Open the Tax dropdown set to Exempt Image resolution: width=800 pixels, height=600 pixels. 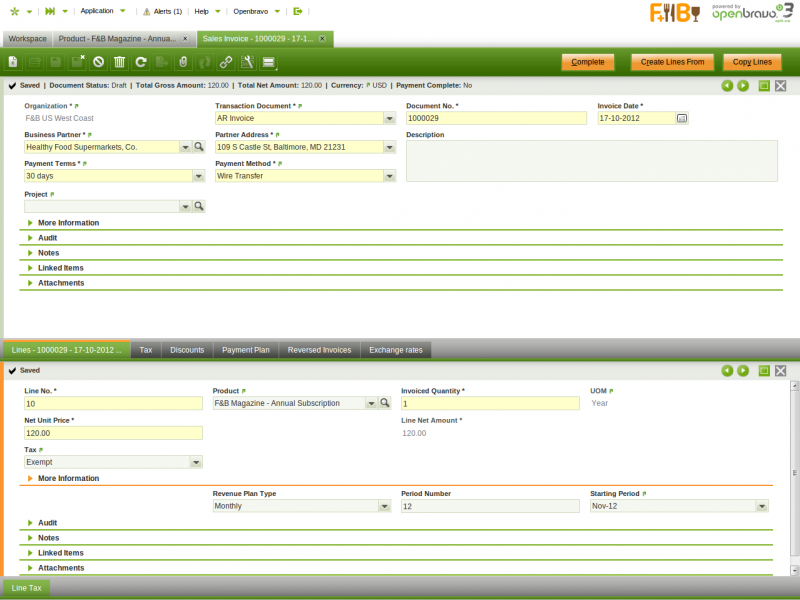tap(196, 462)
